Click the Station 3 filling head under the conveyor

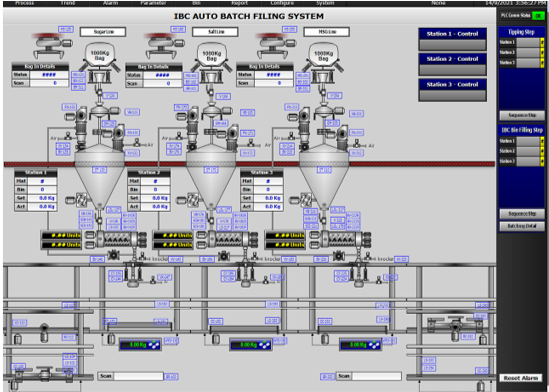pos(359,276)
